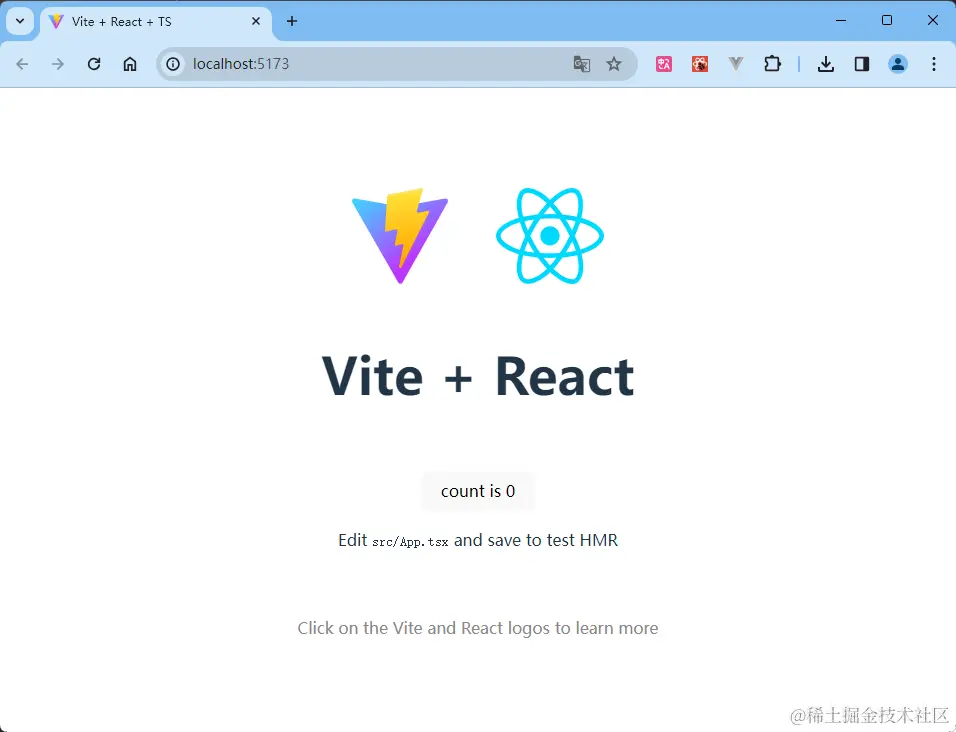Maximize the browser window

point(887,21)
